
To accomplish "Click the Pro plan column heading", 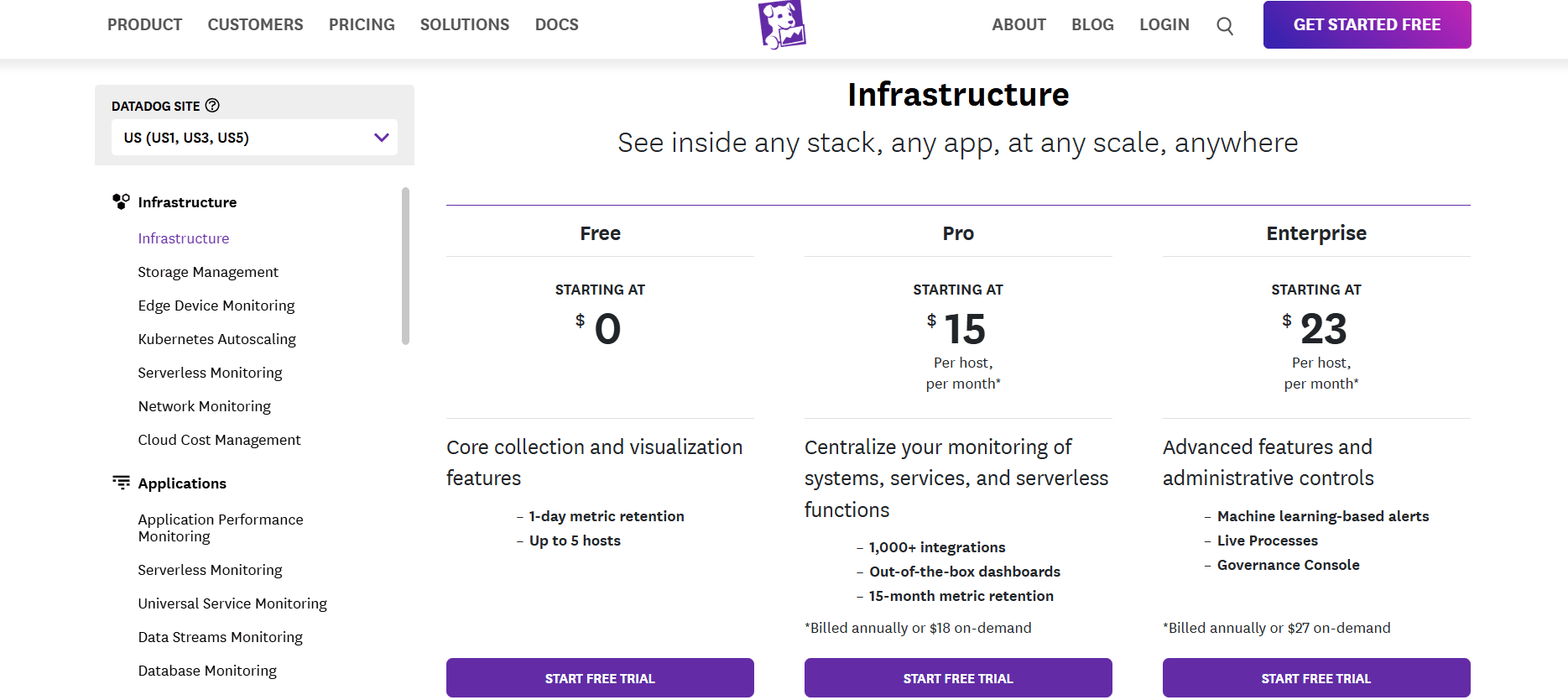I will click(x=958, y=233).
